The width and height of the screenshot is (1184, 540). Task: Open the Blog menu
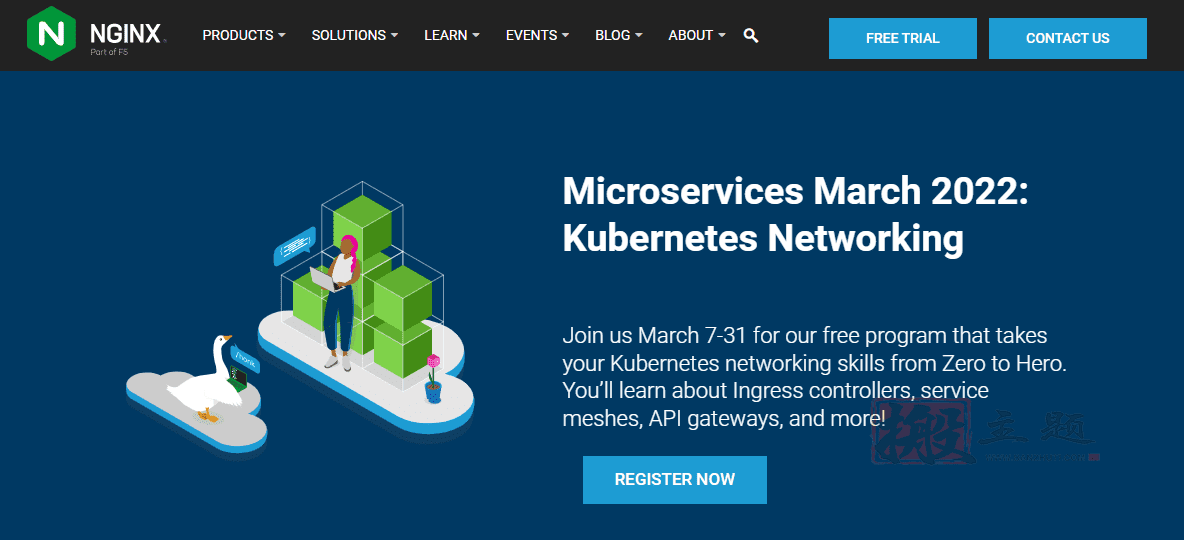(618, 35)
